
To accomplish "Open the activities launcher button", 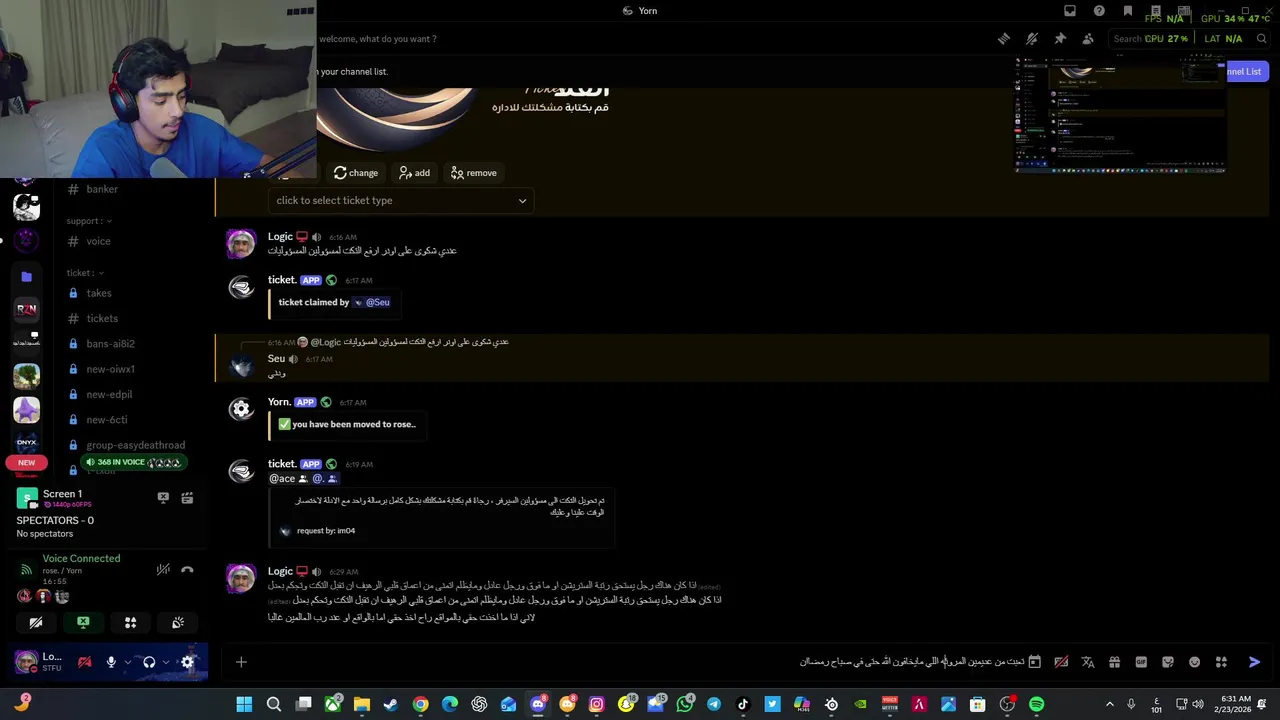I will click(x=130, y=622).
